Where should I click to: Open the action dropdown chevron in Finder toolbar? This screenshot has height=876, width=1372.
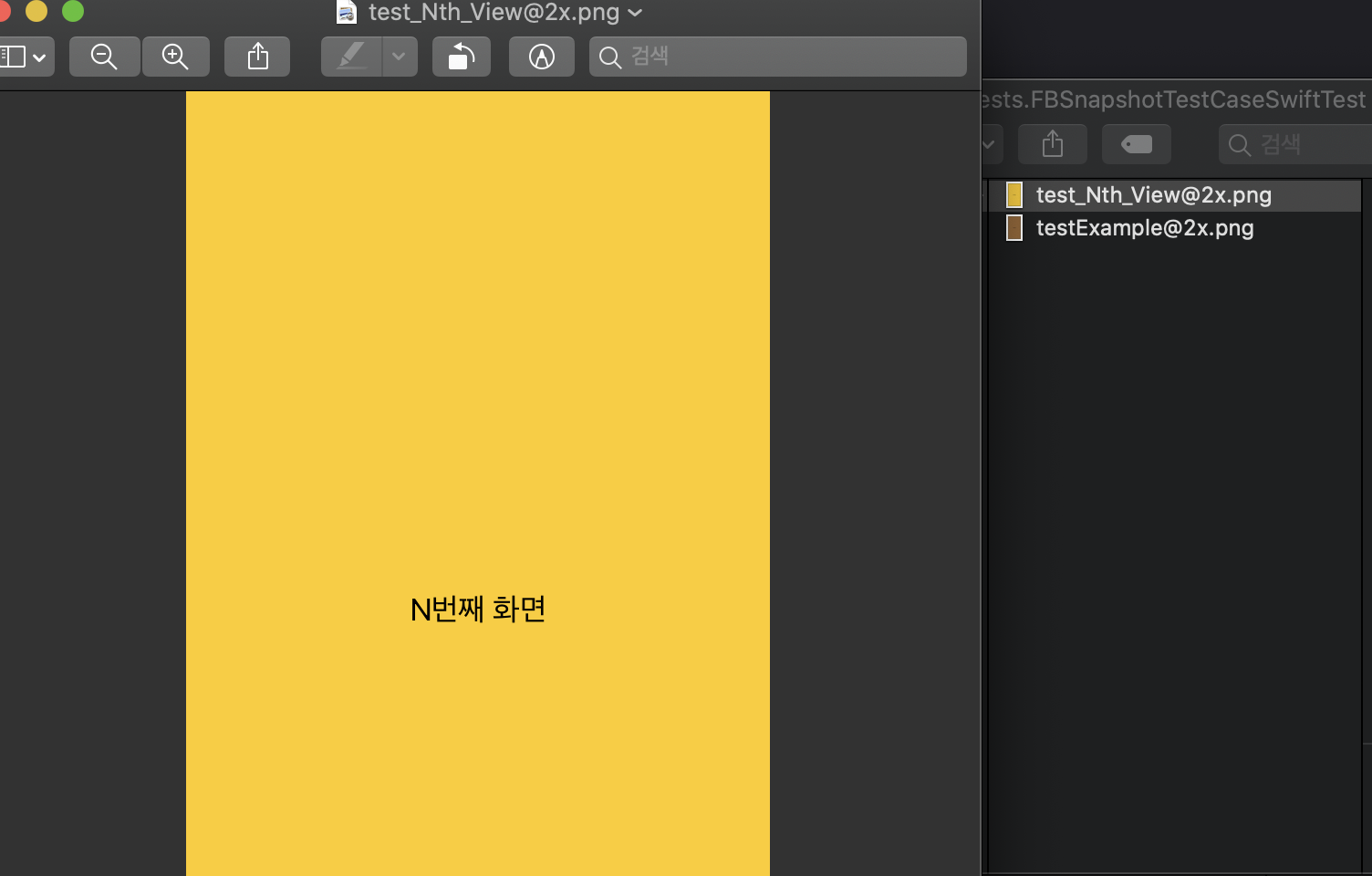(989, 144)
